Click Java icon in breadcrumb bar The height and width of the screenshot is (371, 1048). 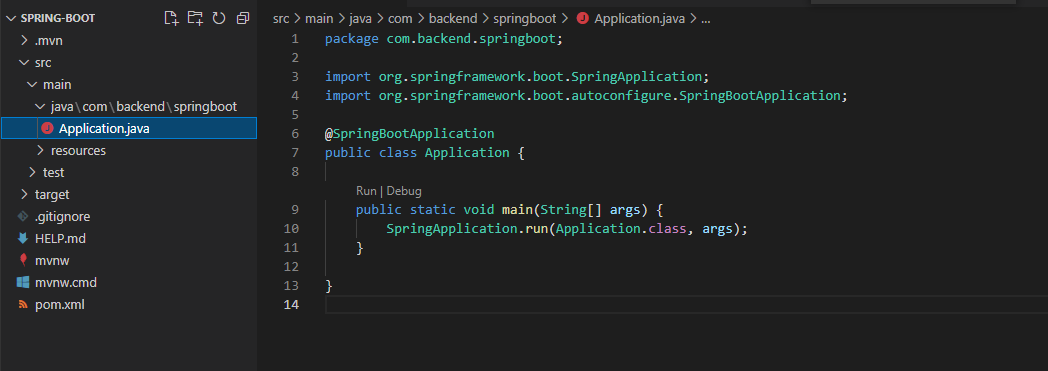(x=582, y=19)
